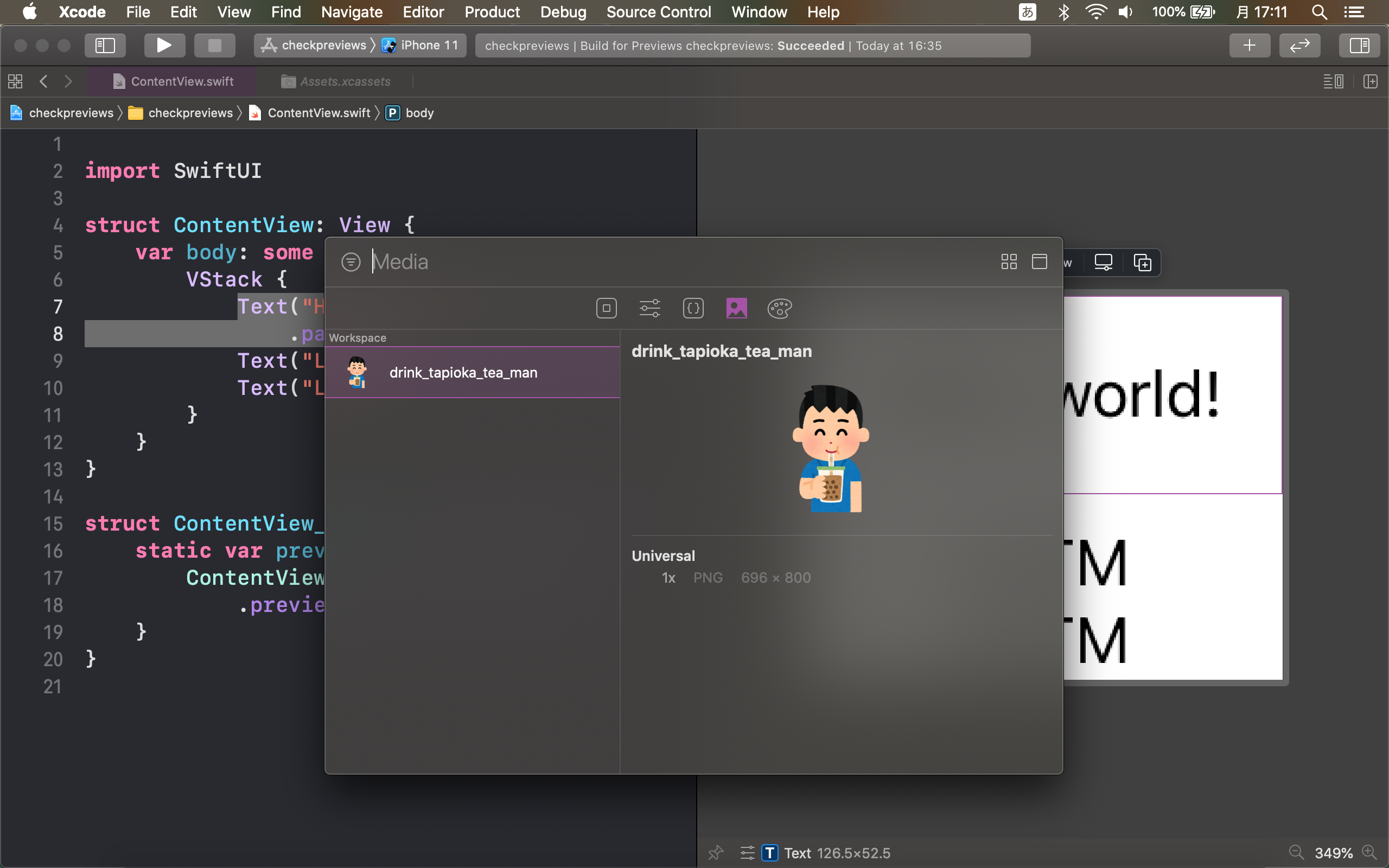Open the Code Snippets library tab

[x=693, y=308]
